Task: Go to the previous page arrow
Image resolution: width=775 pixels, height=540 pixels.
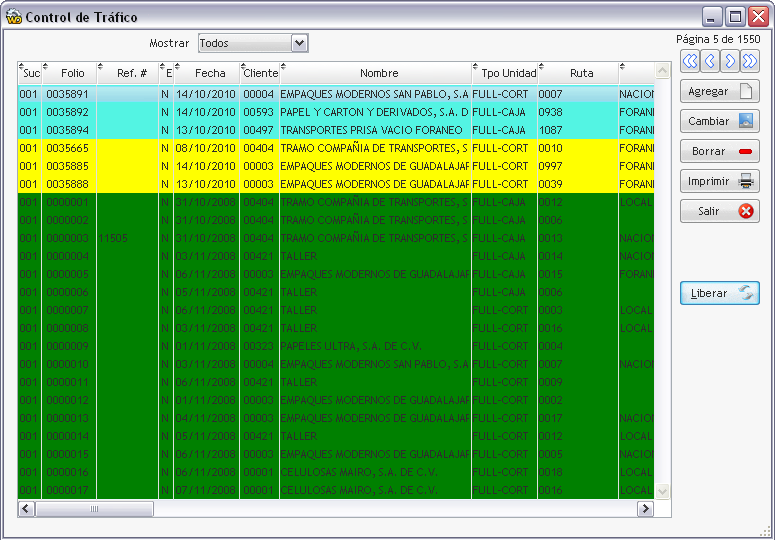Action: pyautogui.click(x=710, y=61)
